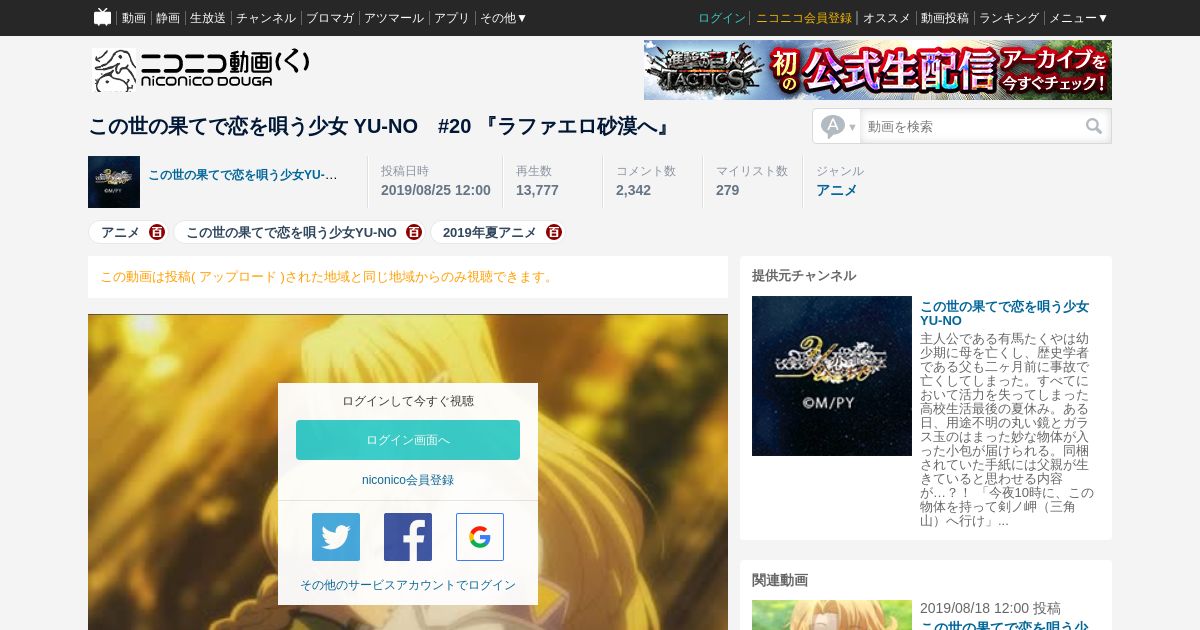Open the search type A dropdown
The width and height of the screenshot is (1200, 630).
[838, 126]
